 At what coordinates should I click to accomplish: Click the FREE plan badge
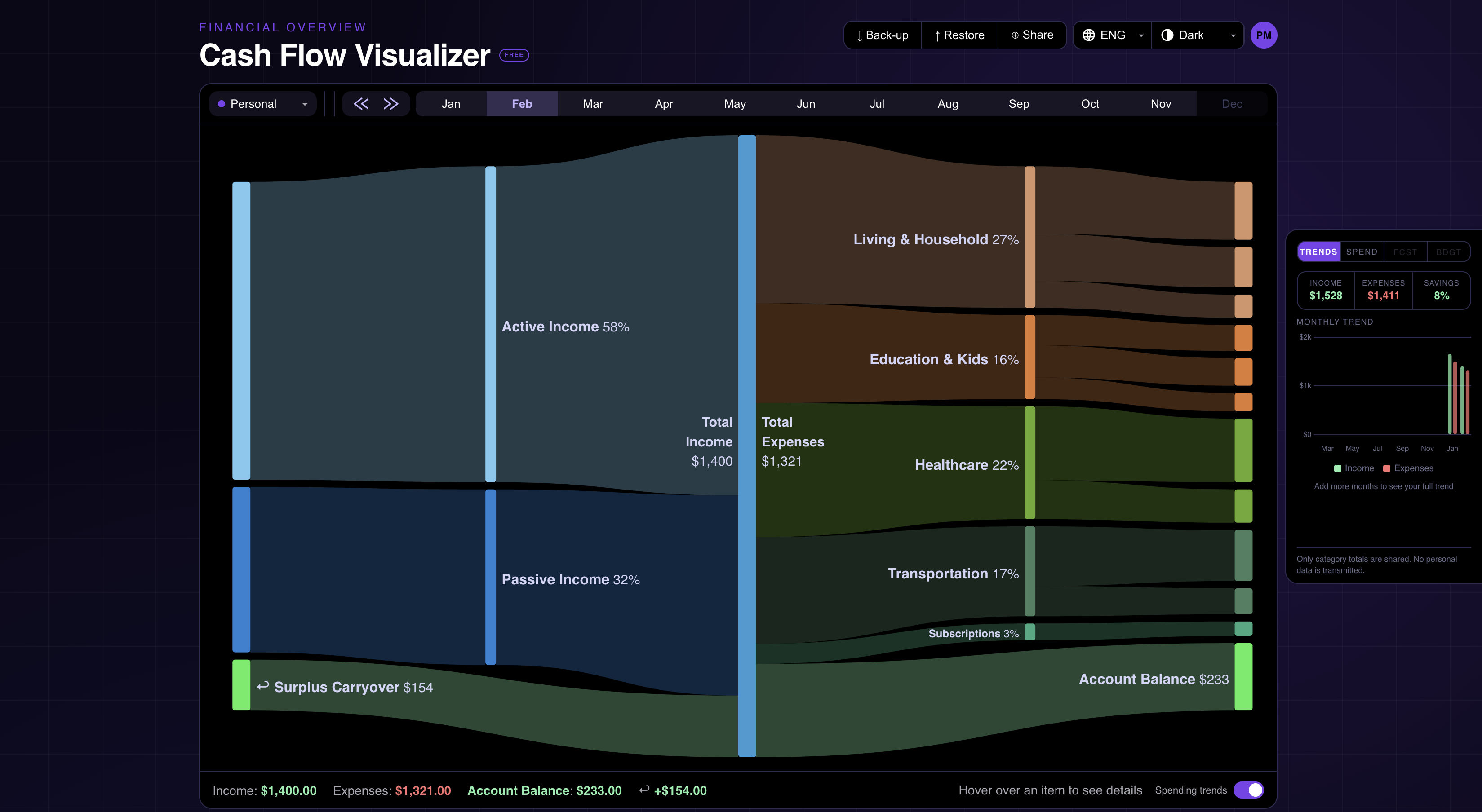click(x=514, y=55)
